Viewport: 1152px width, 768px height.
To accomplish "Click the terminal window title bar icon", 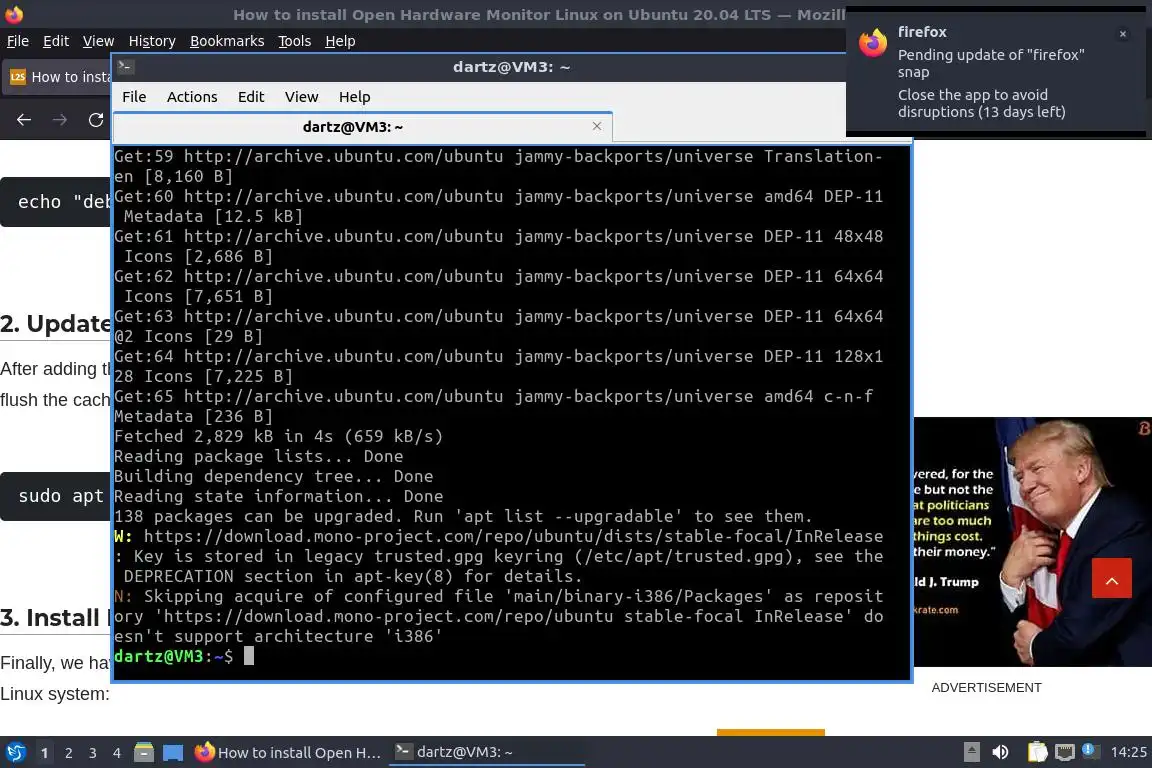I will point(124,66).
